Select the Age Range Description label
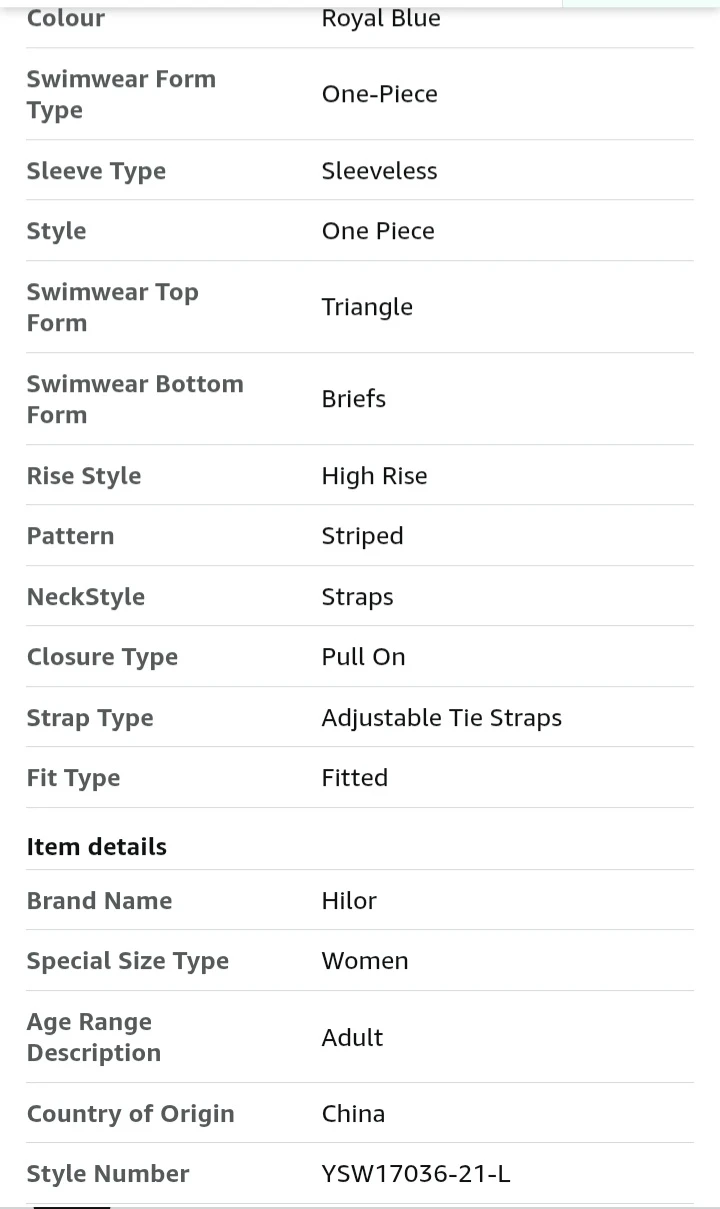The width and height of the screenshot is (720, 1209). click(94, 1037)
